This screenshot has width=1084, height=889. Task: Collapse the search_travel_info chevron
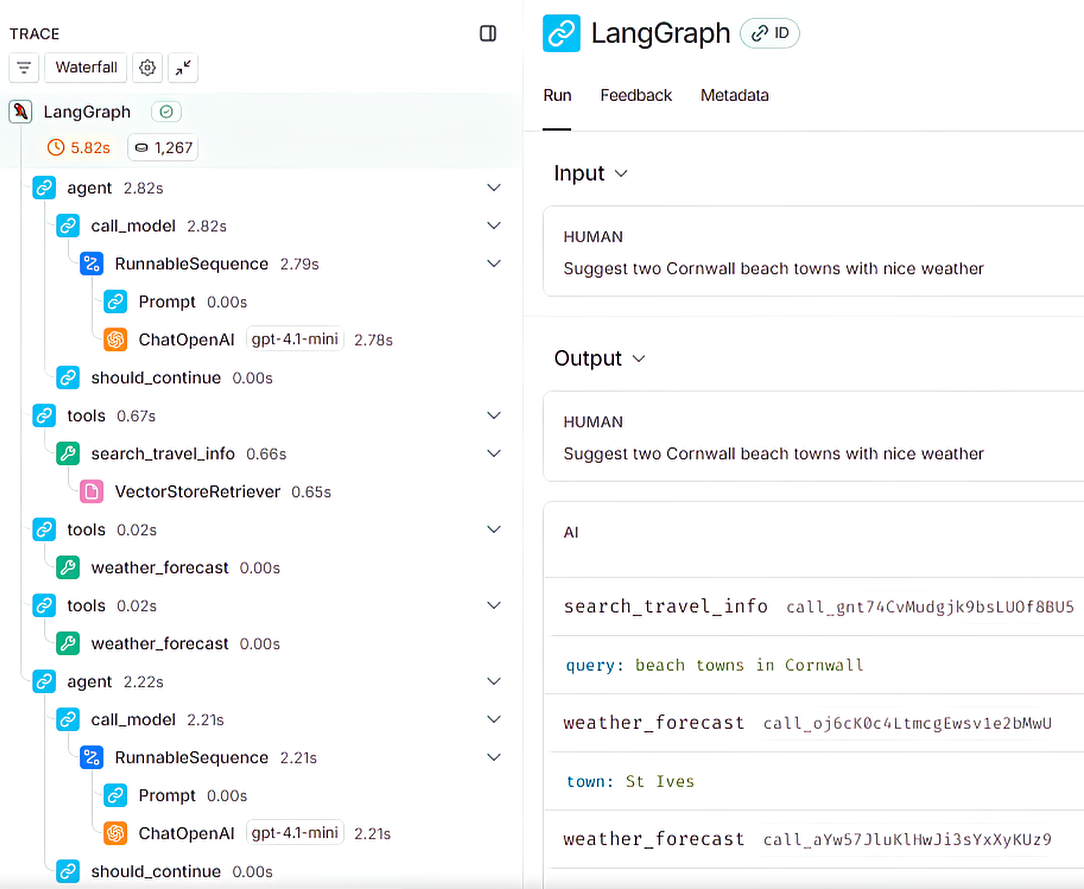[494, 453]
